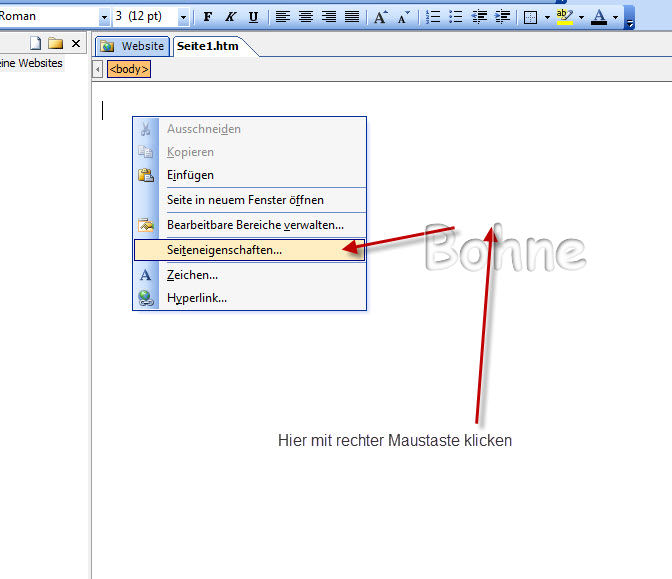Viewport: 672px width, 579px height.
Task: Toggle italic formatting in toolbar
Action: pos(230,17)
